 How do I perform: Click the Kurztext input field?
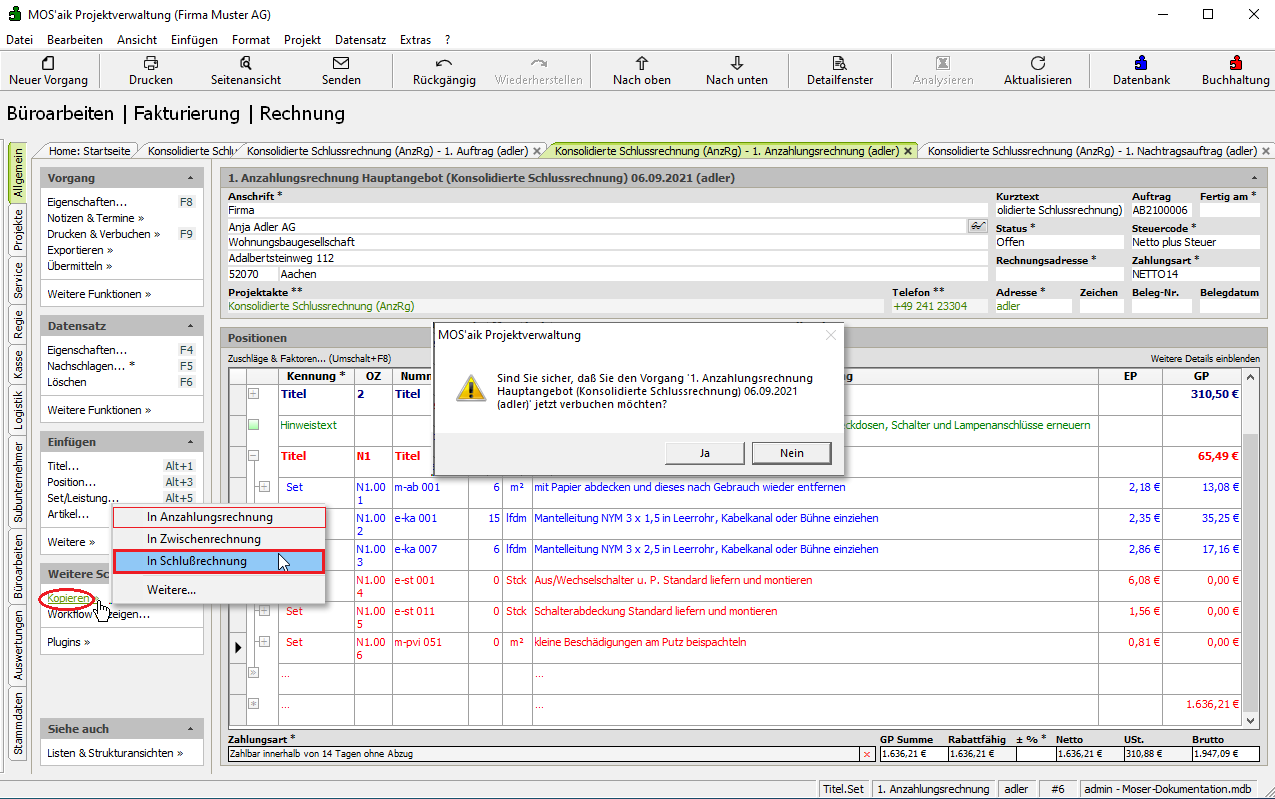(x=1059, y=210)
